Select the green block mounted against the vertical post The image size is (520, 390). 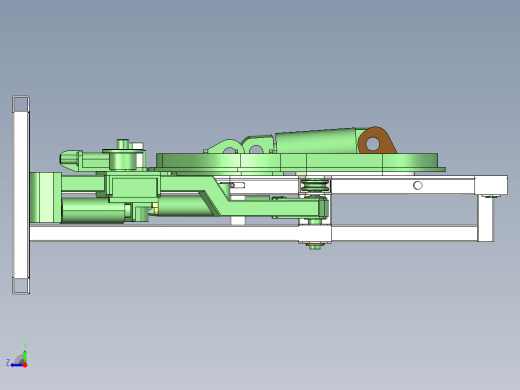(45, 197)
